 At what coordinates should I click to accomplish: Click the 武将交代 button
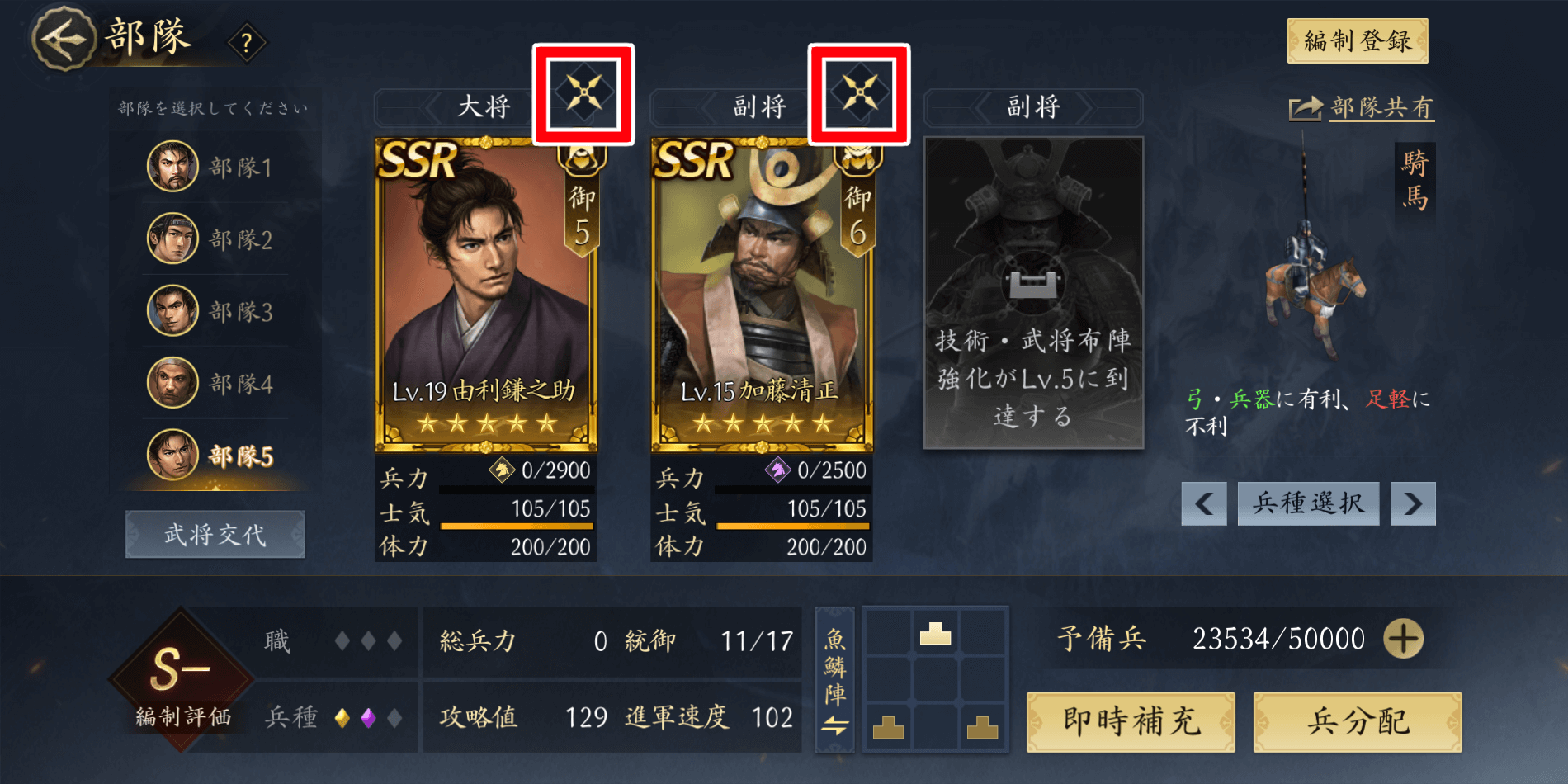(x=215, y=535)
